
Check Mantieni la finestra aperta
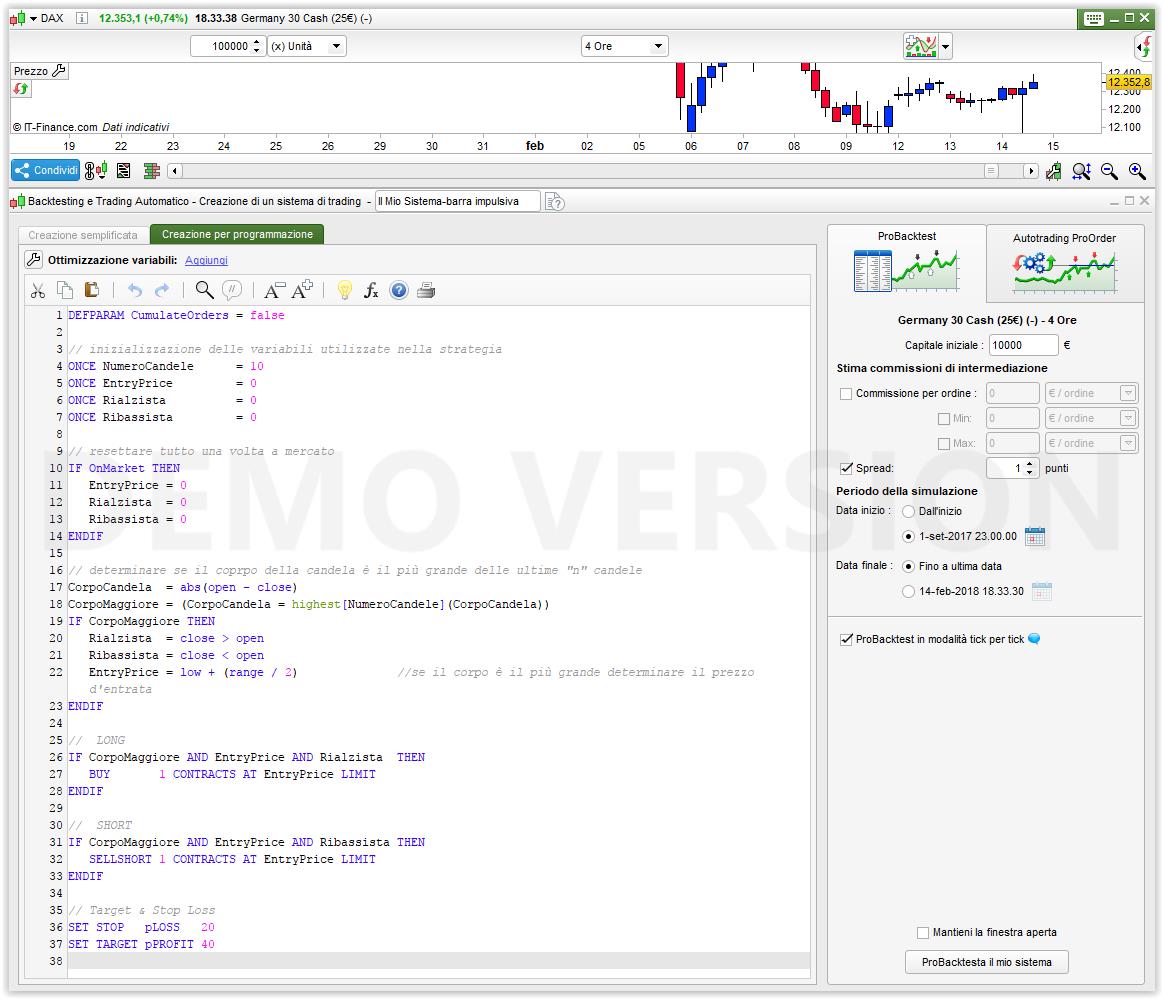click(x=923, y=932)
